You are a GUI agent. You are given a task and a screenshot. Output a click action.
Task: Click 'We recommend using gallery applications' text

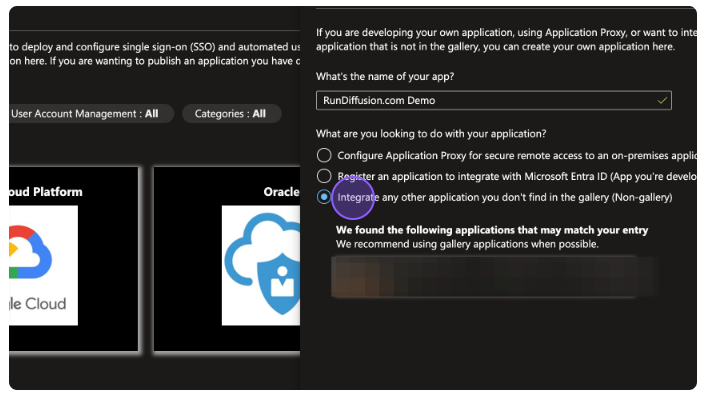tap(467, 244)
